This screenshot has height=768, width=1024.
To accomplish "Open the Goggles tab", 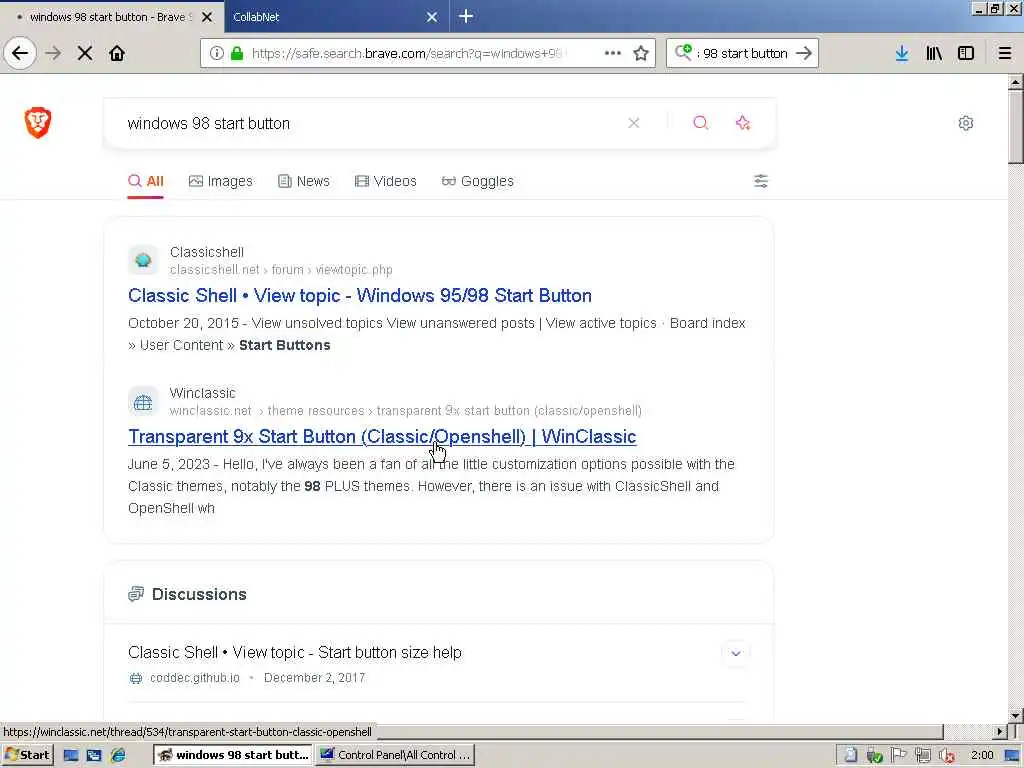I will point(477,182).
